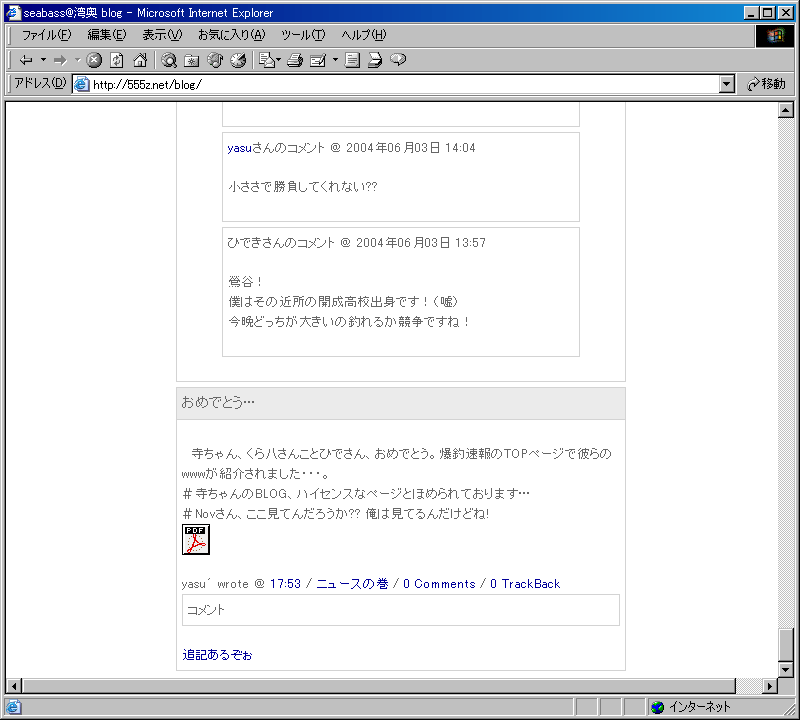Click the Print toolbar icon
Screen dimensions: 800x720
[x=294, y=60]
